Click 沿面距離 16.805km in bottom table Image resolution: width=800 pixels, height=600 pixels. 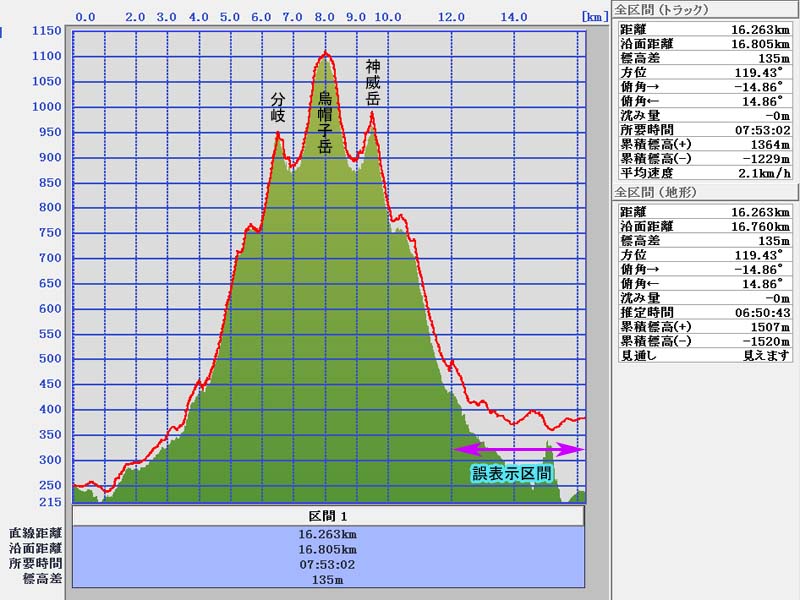click(x=328, y=548)
